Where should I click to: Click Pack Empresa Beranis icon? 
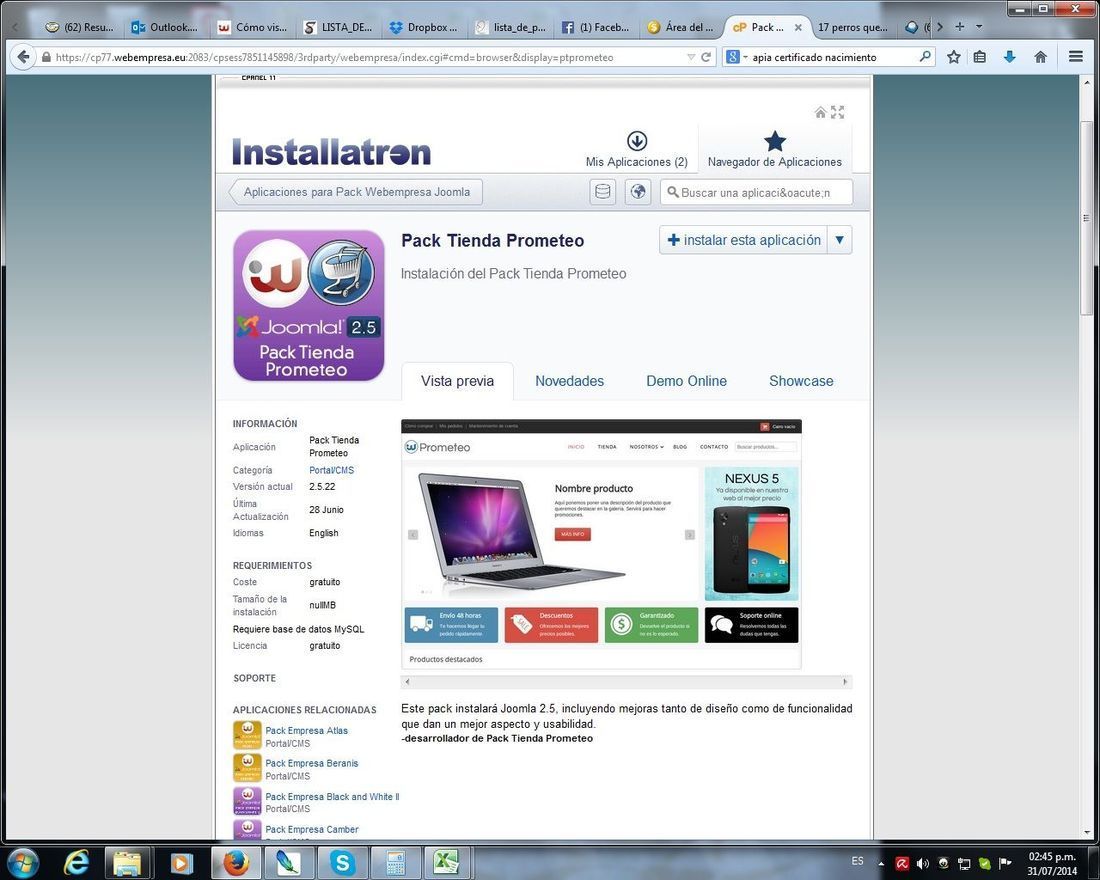click(x=247, y=768)
